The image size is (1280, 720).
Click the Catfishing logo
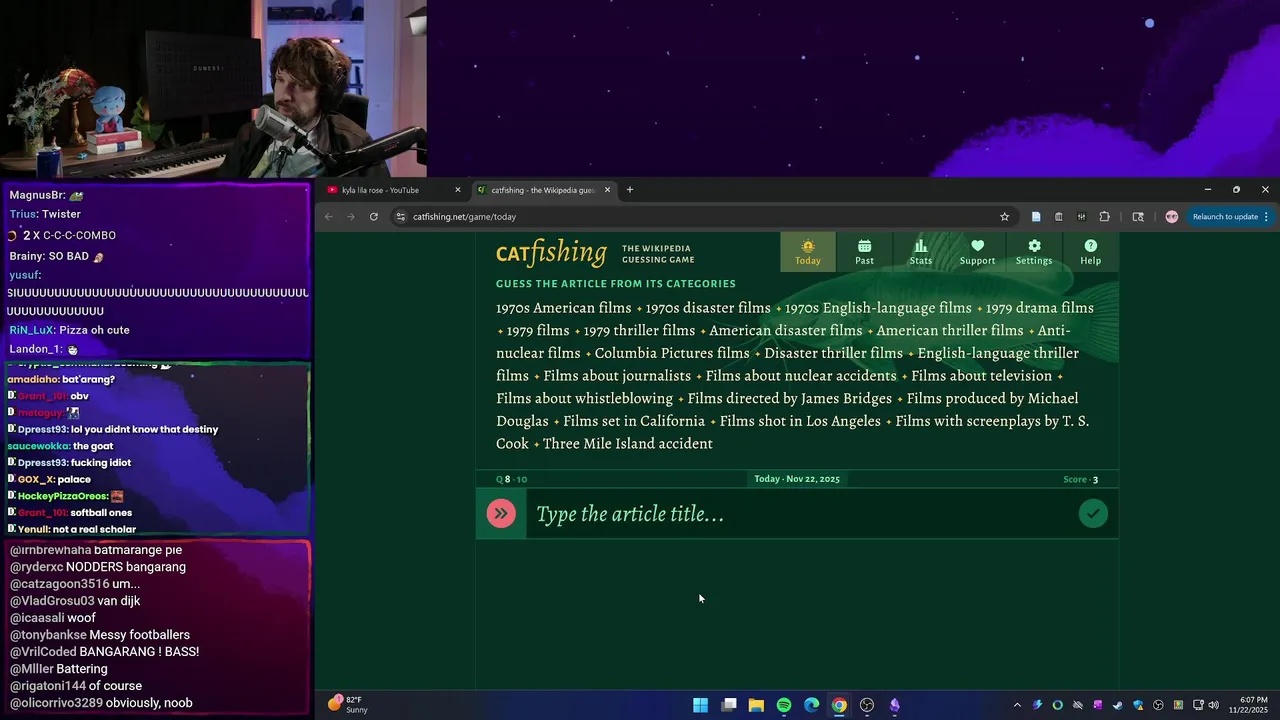551,254
